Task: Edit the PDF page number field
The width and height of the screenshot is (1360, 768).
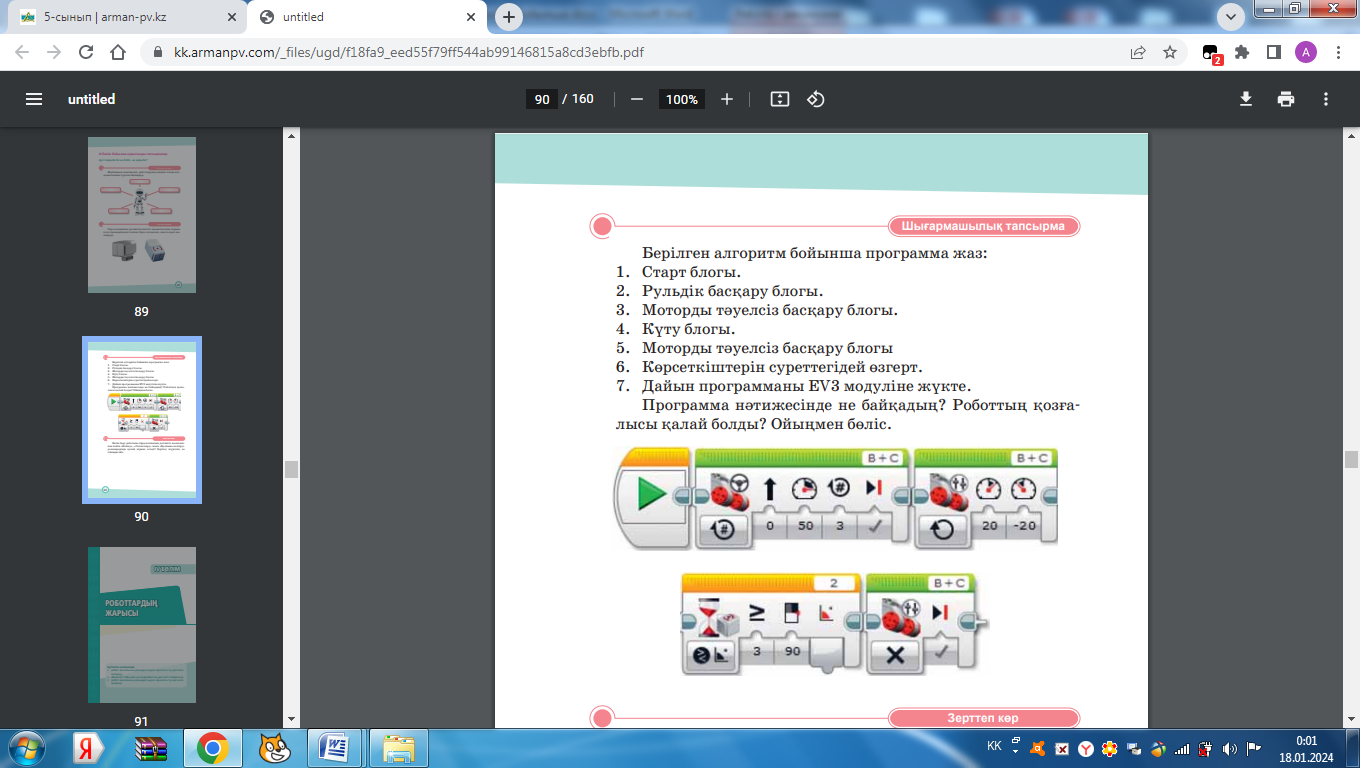Action: 541,99
